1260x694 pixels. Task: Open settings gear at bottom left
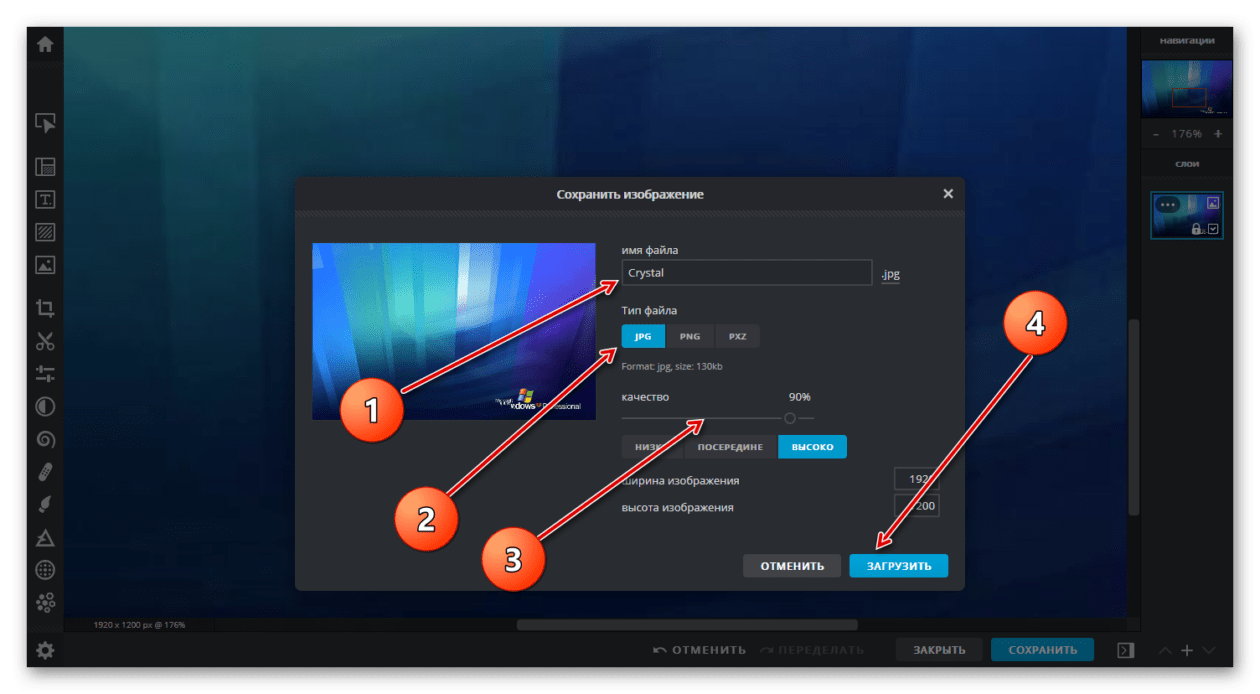pos(45,651)
